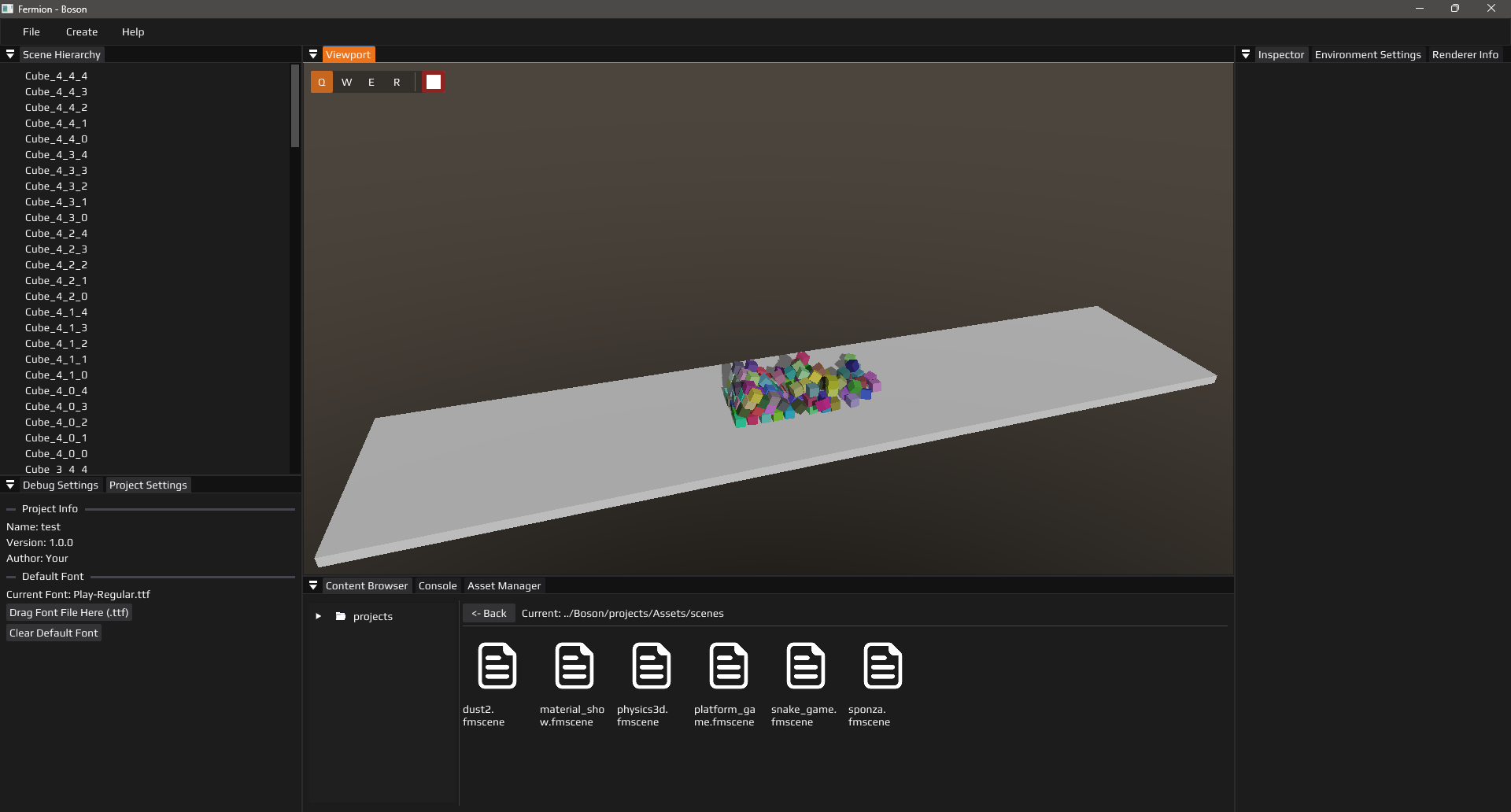Image resolution: width=1511 pixels, height=812 pixels.
Task: Choose the R scale gizmo
Action: tap(397, 82)
